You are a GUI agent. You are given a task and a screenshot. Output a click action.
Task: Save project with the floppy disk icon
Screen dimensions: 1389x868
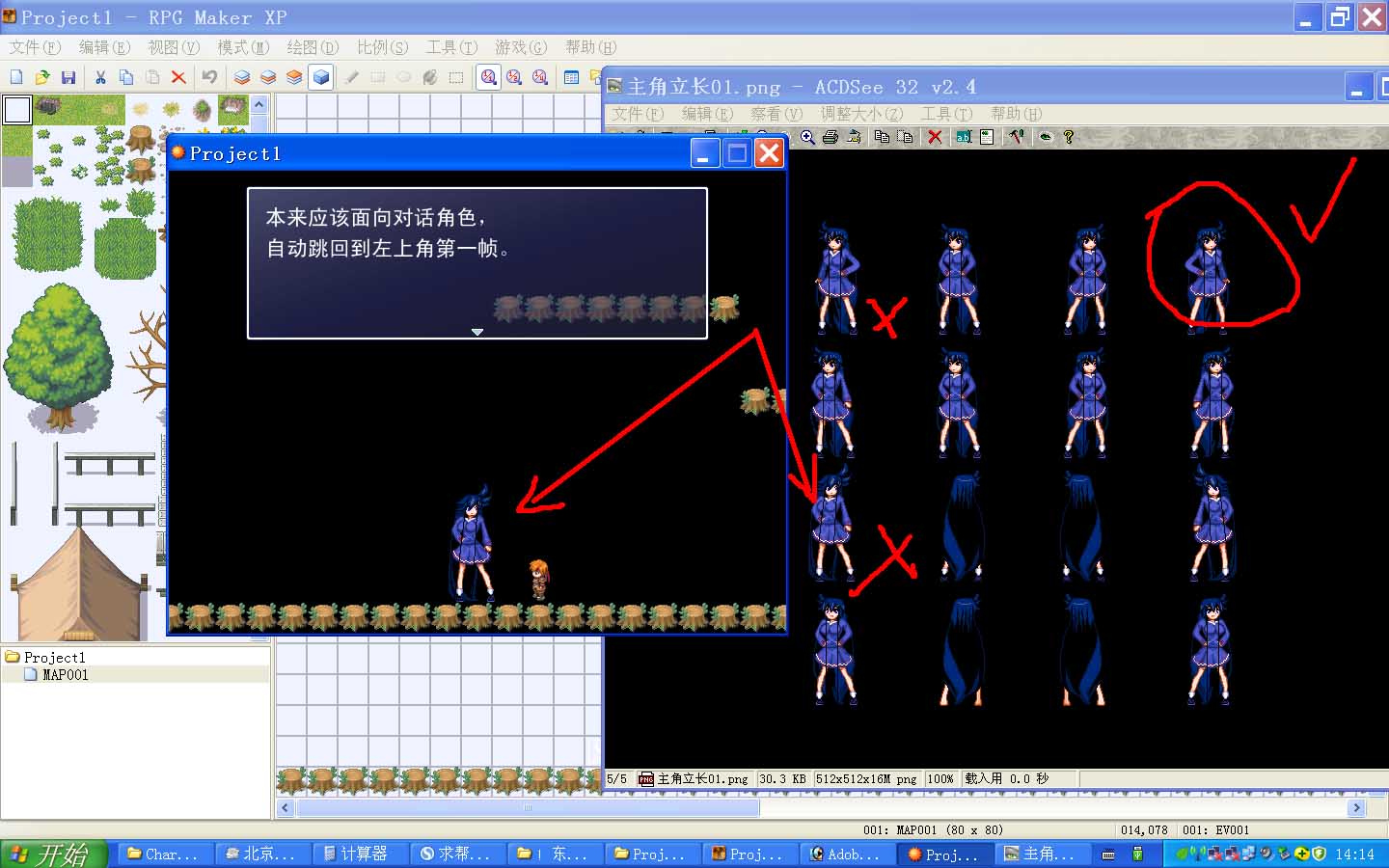click(x=68, y=77)
